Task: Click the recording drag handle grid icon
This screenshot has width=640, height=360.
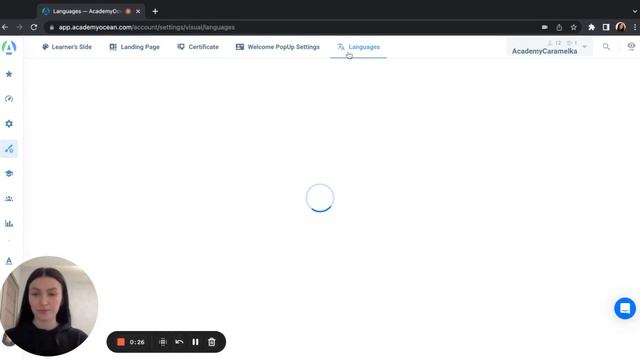Action: tap(162, 342)
